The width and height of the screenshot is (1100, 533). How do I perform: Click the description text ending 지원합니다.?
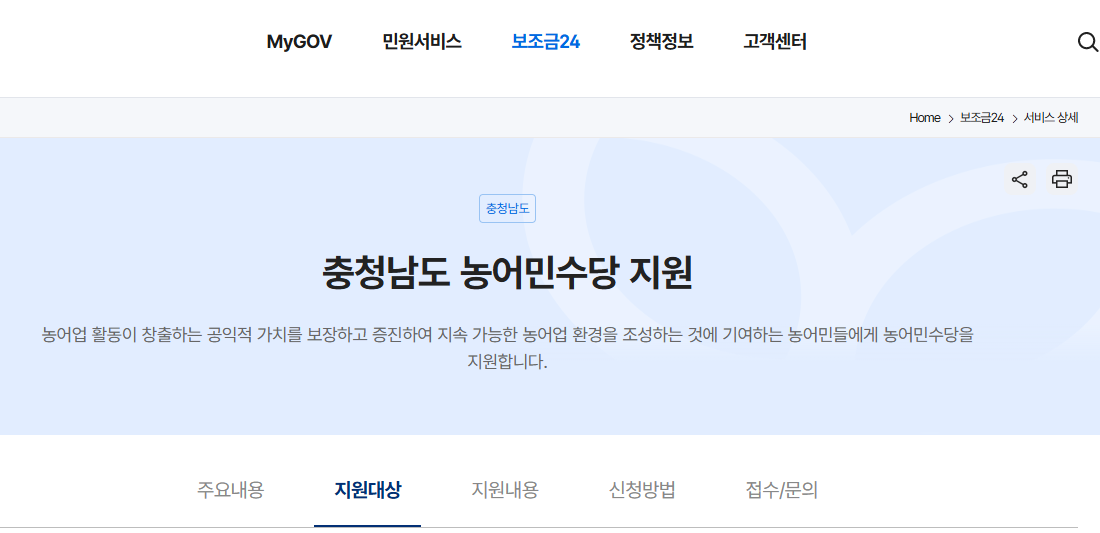(507, 349)
